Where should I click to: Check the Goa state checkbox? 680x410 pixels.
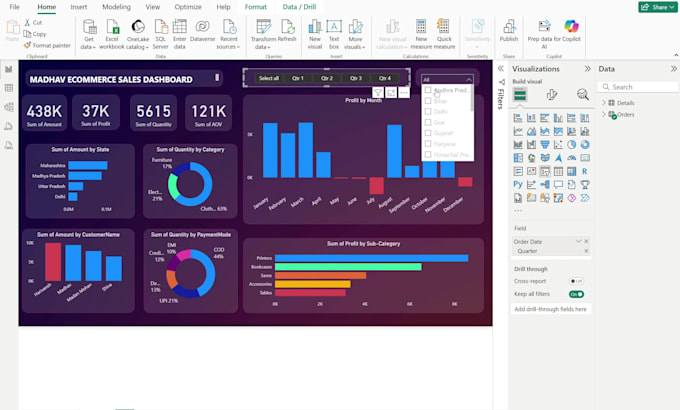428,122
